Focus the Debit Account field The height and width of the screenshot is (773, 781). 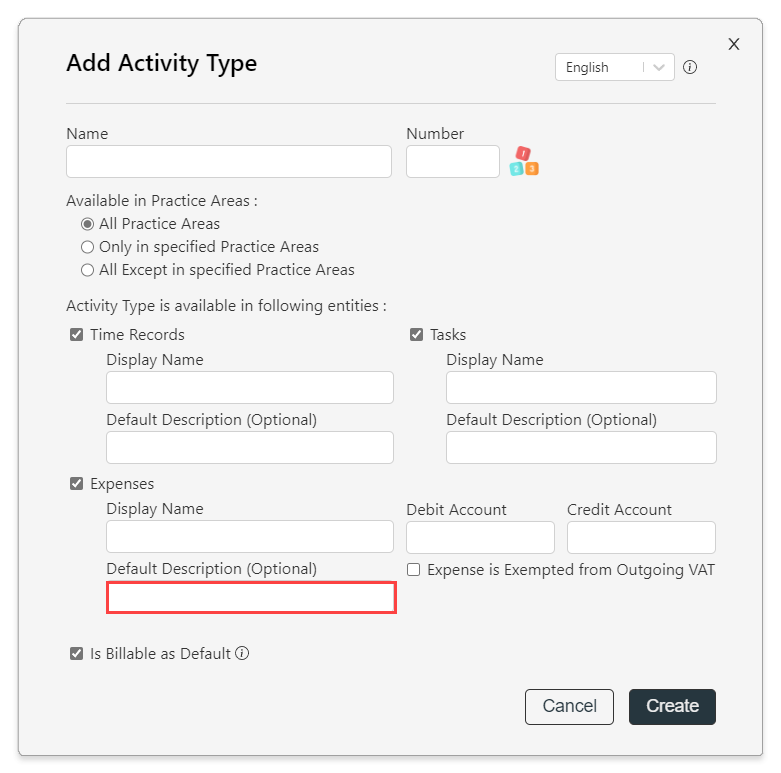point(480,537)
